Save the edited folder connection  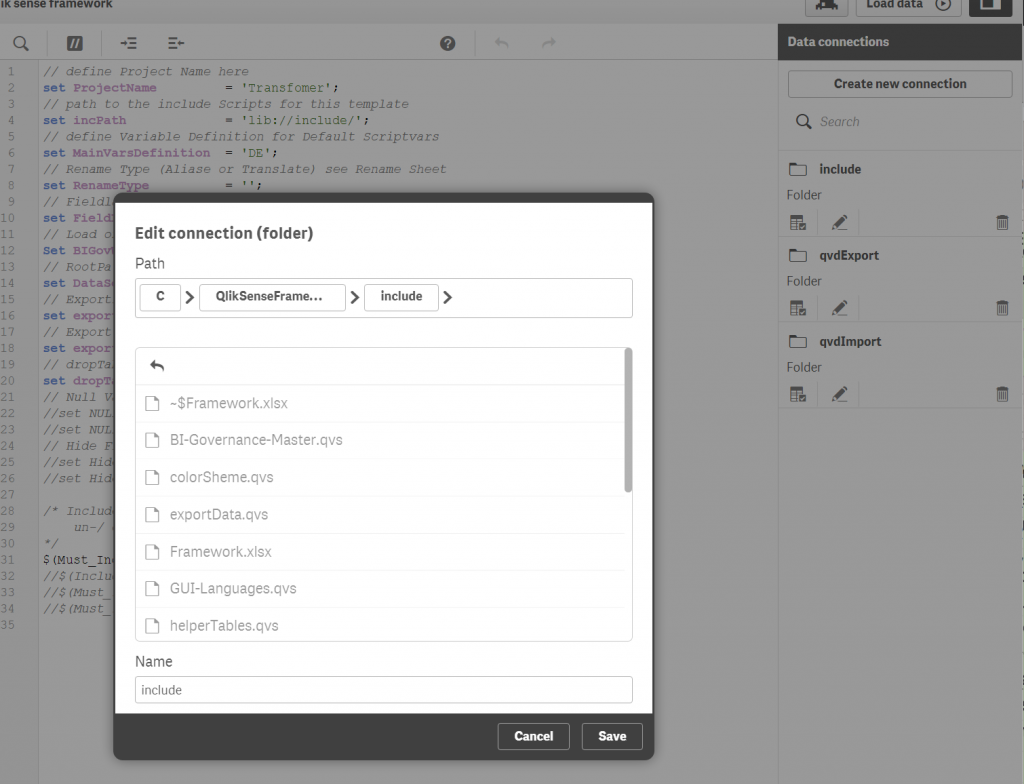[611, 736]
